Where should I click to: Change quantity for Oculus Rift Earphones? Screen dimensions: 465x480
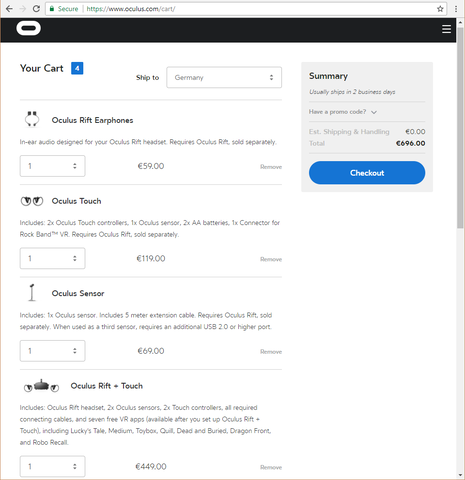53,166
